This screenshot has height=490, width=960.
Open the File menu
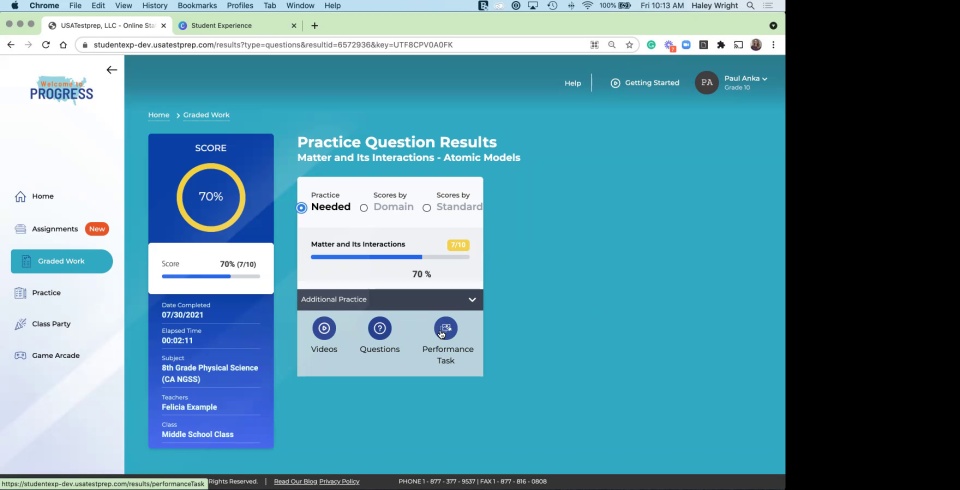pyautogui.click(x=75, y=6)
